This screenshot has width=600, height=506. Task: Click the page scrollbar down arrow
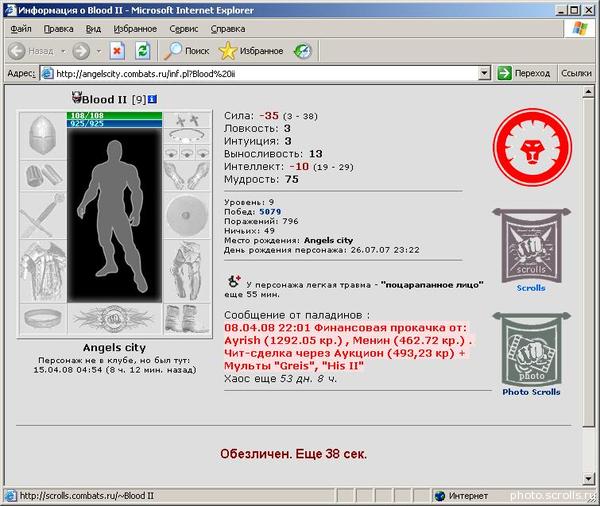click(588, 478)
